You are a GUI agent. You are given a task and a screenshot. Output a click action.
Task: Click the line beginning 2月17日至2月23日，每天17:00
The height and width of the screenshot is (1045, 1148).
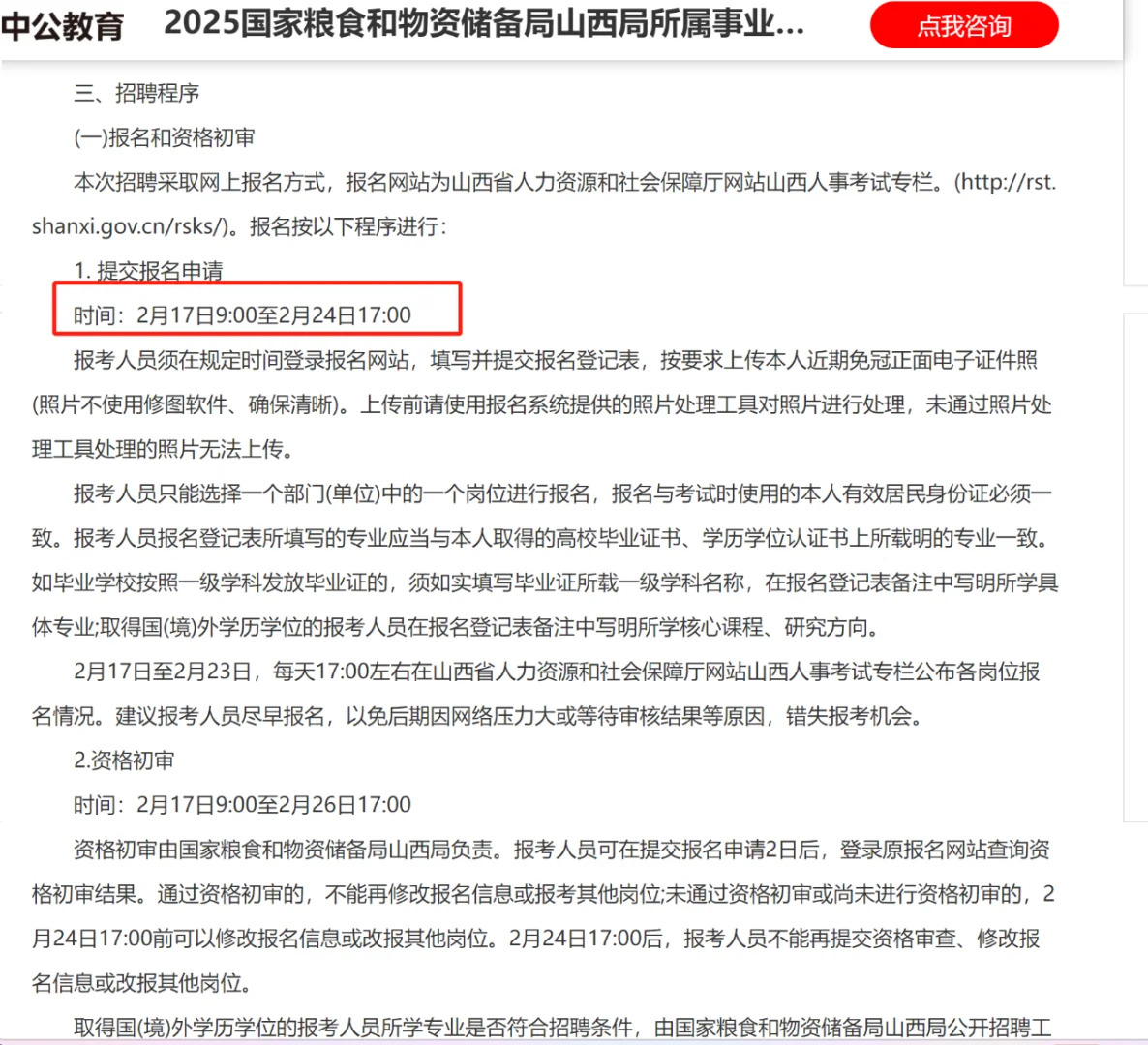[557, 672]
